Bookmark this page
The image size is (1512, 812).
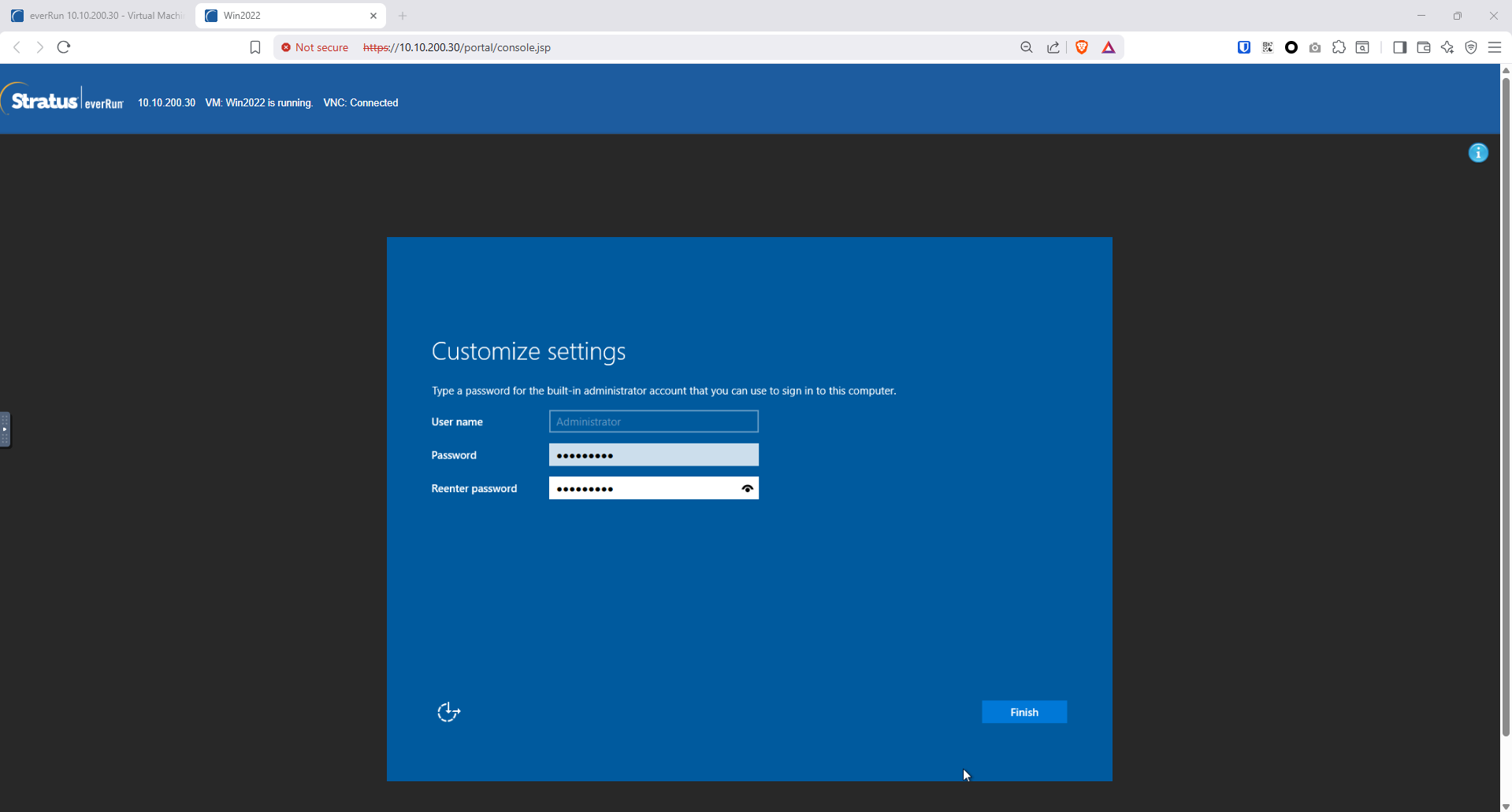[255, 47]
